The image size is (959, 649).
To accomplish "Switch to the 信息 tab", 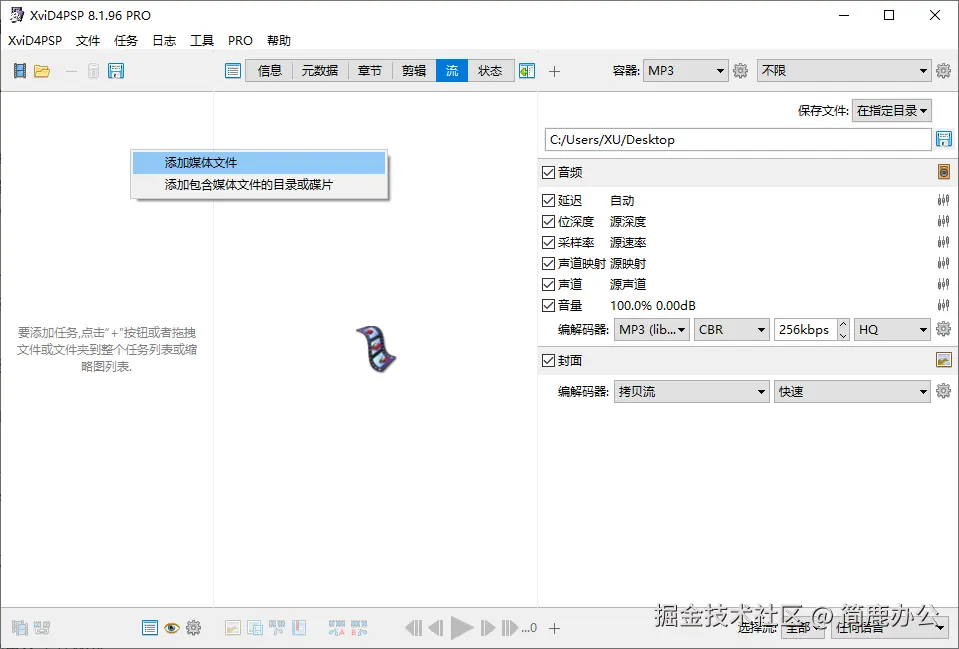I will click(x=269, y=71).
